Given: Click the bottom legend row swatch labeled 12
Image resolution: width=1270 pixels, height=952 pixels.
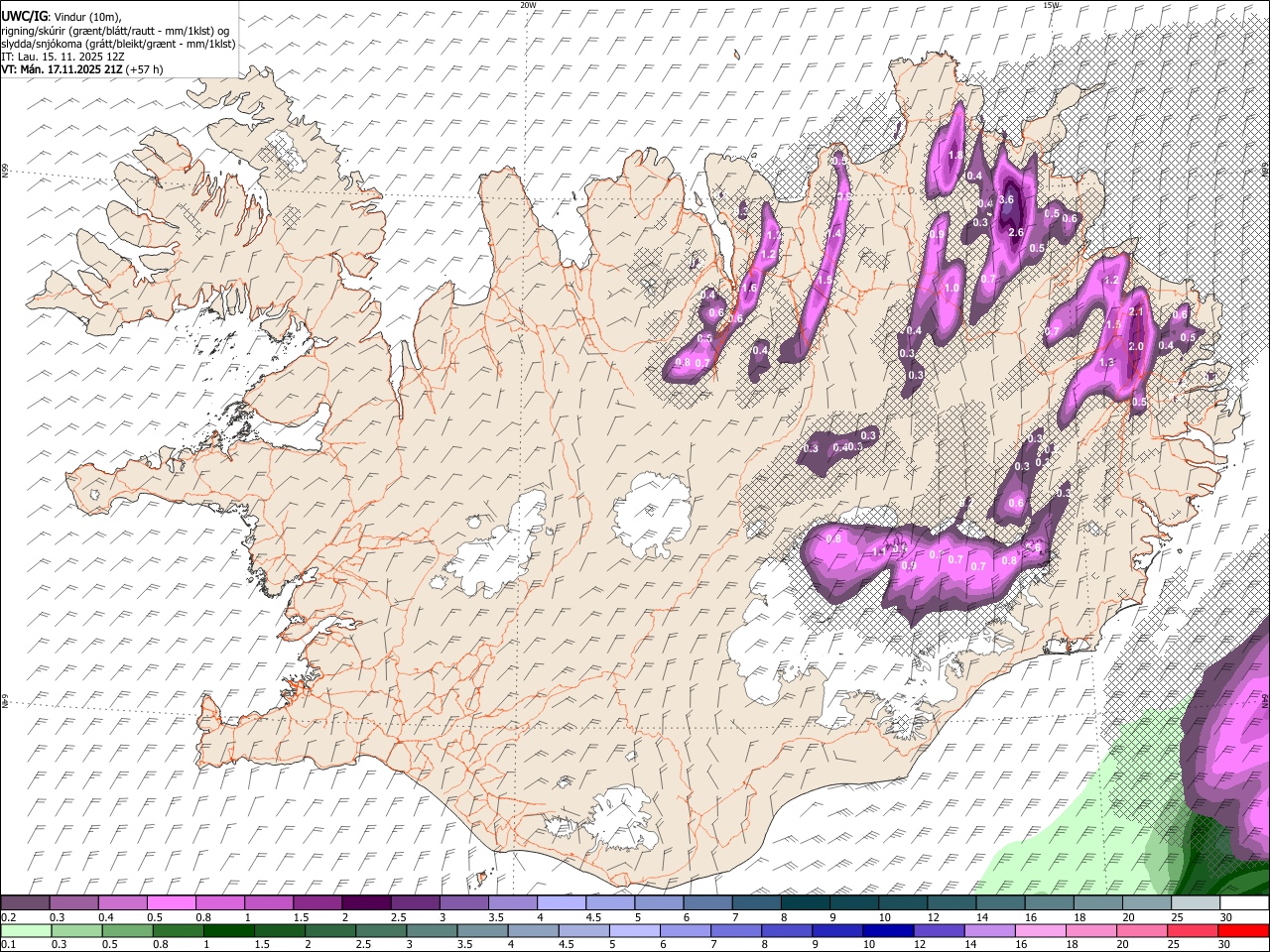Looking at the screenshot, I should point(940,930).
